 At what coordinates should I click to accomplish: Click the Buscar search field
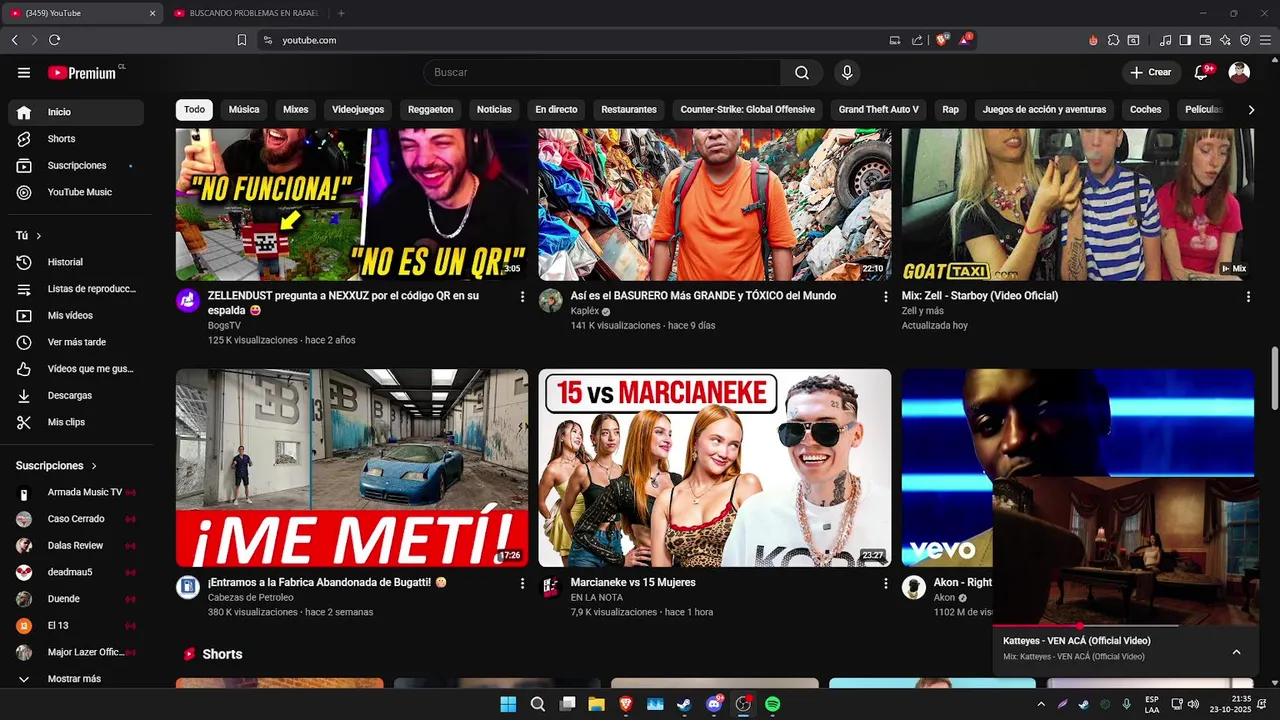(602, 72)
